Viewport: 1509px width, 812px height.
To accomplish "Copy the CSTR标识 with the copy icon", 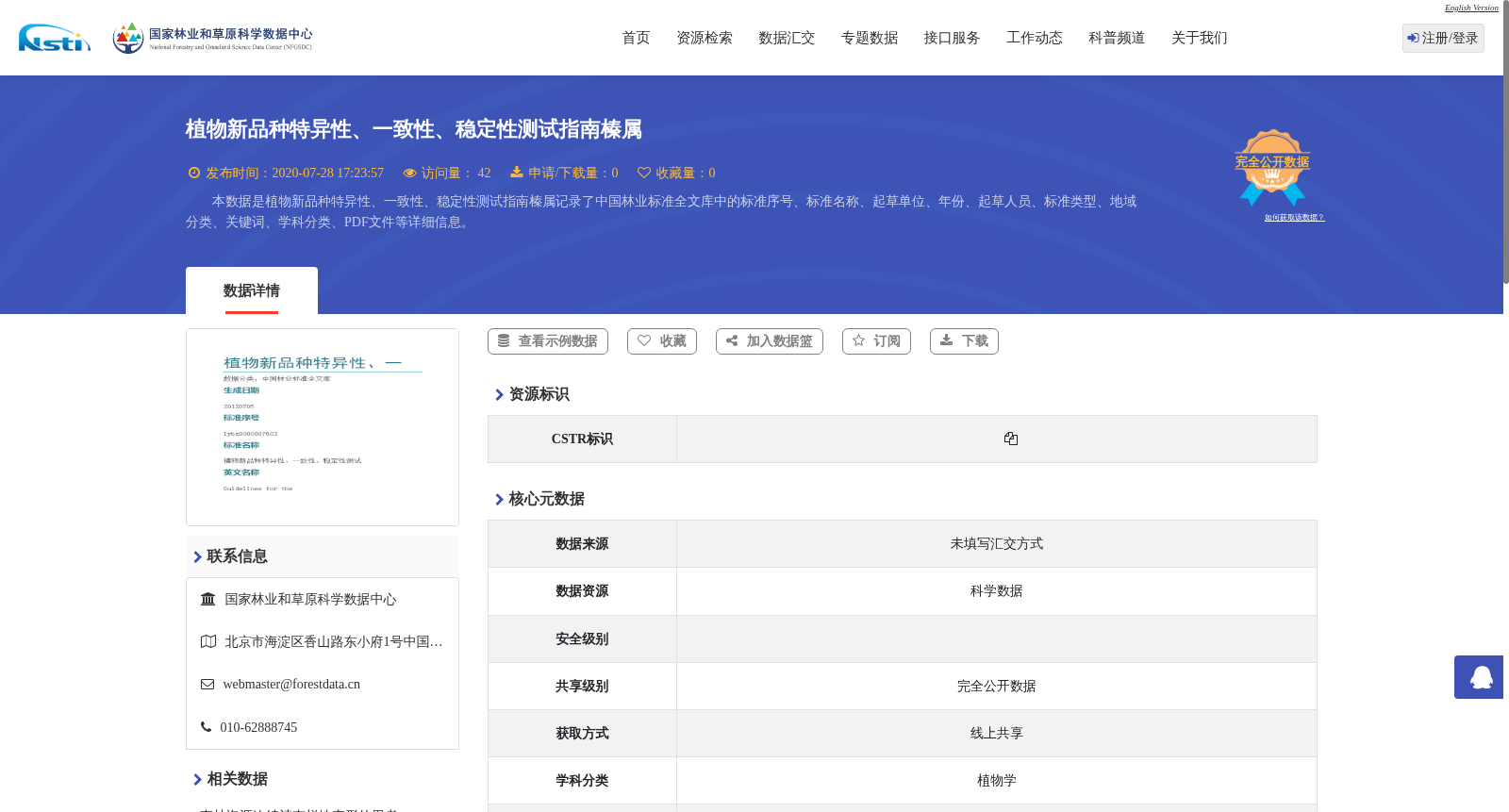I will coord(1011,439).
